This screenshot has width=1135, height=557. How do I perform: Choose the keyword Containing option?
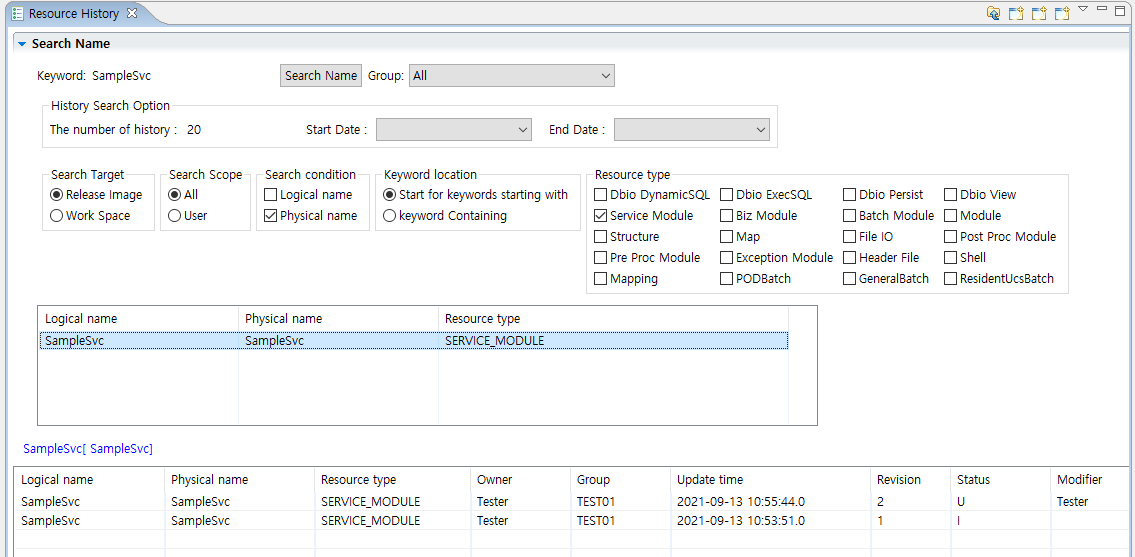click(390, 216)
